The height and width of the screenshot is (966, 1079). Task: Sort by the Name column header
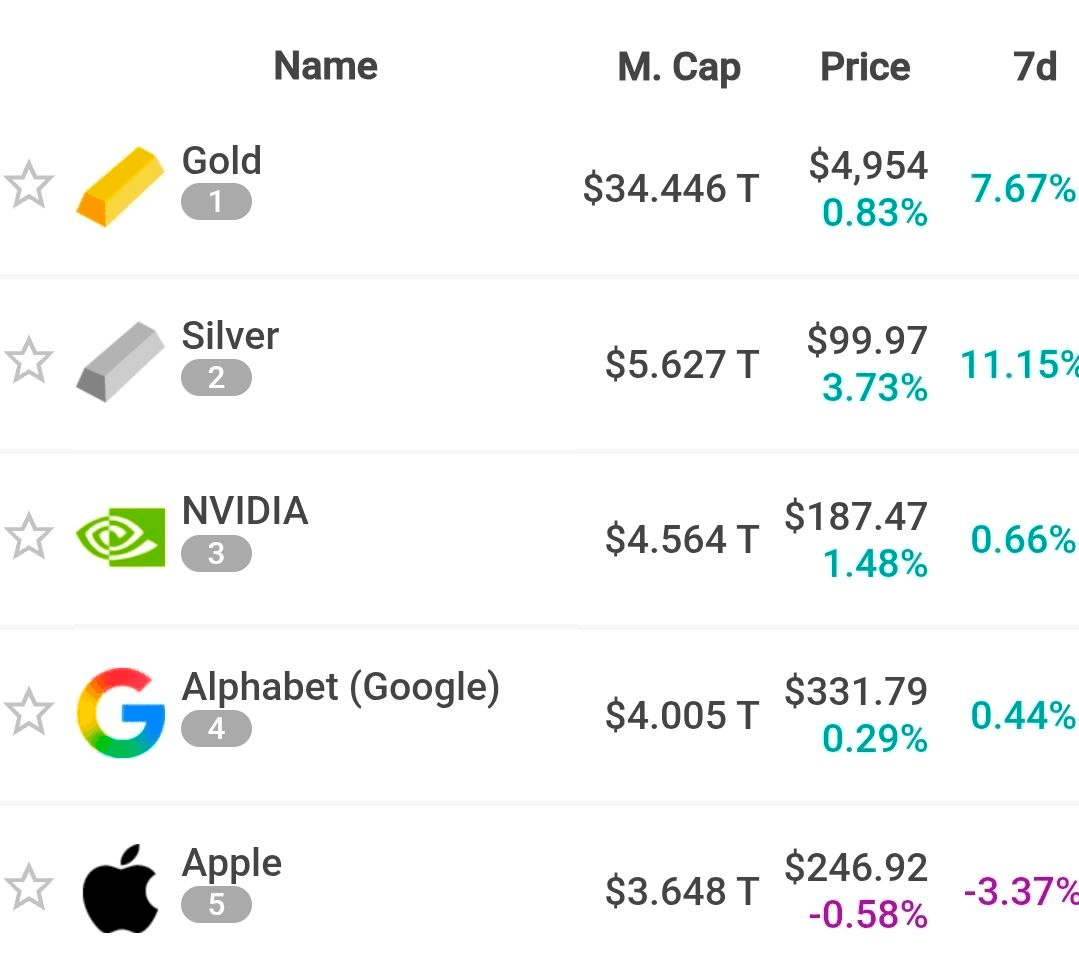[x=325, y=67]
